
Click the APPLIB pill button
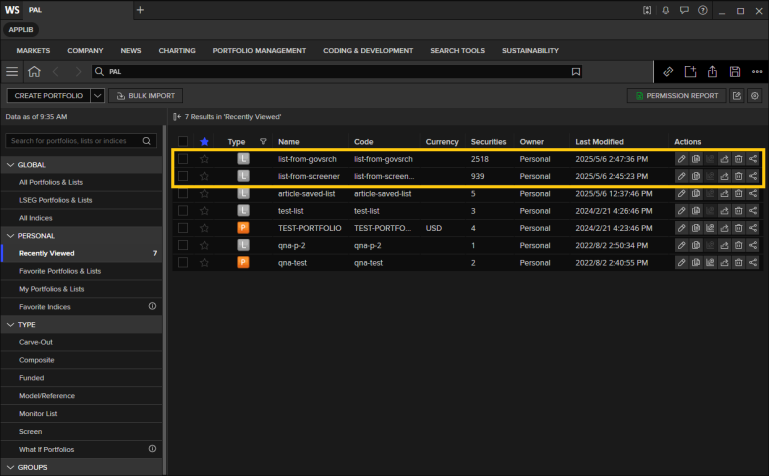(21, 29)
